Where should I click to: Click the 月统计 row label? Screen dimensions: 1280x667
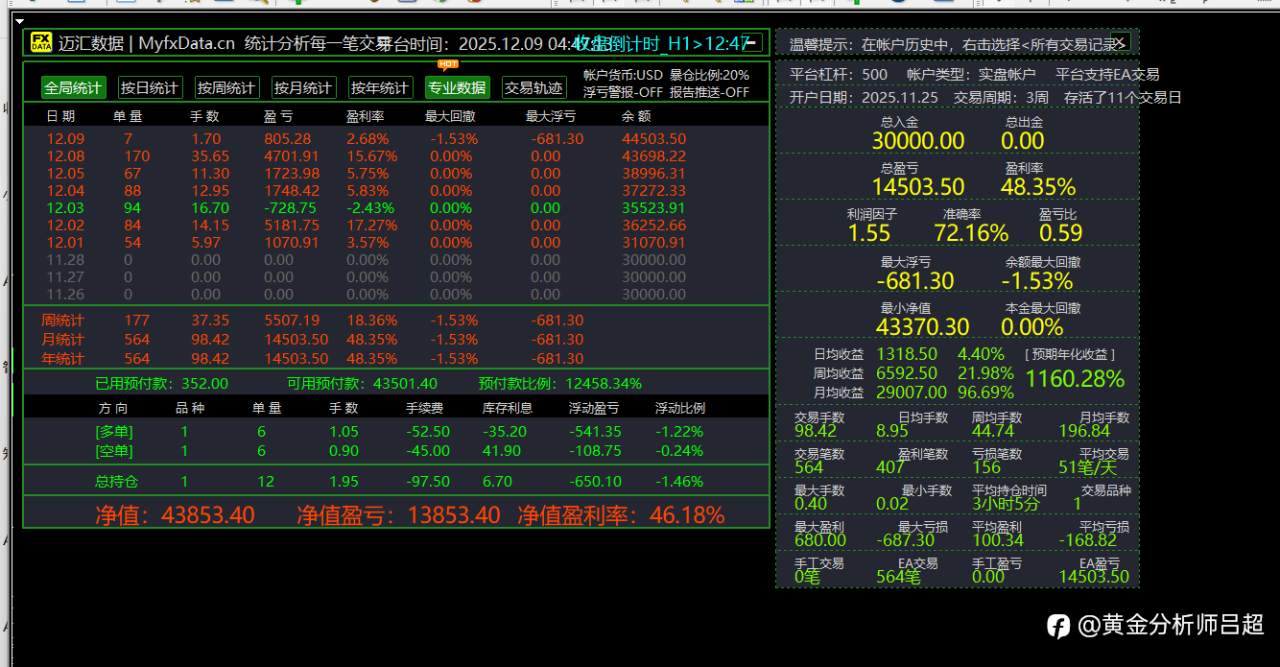(63, 339)
